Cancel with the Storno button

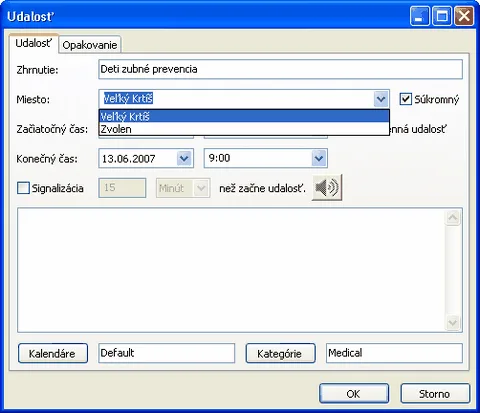point(435,394)
